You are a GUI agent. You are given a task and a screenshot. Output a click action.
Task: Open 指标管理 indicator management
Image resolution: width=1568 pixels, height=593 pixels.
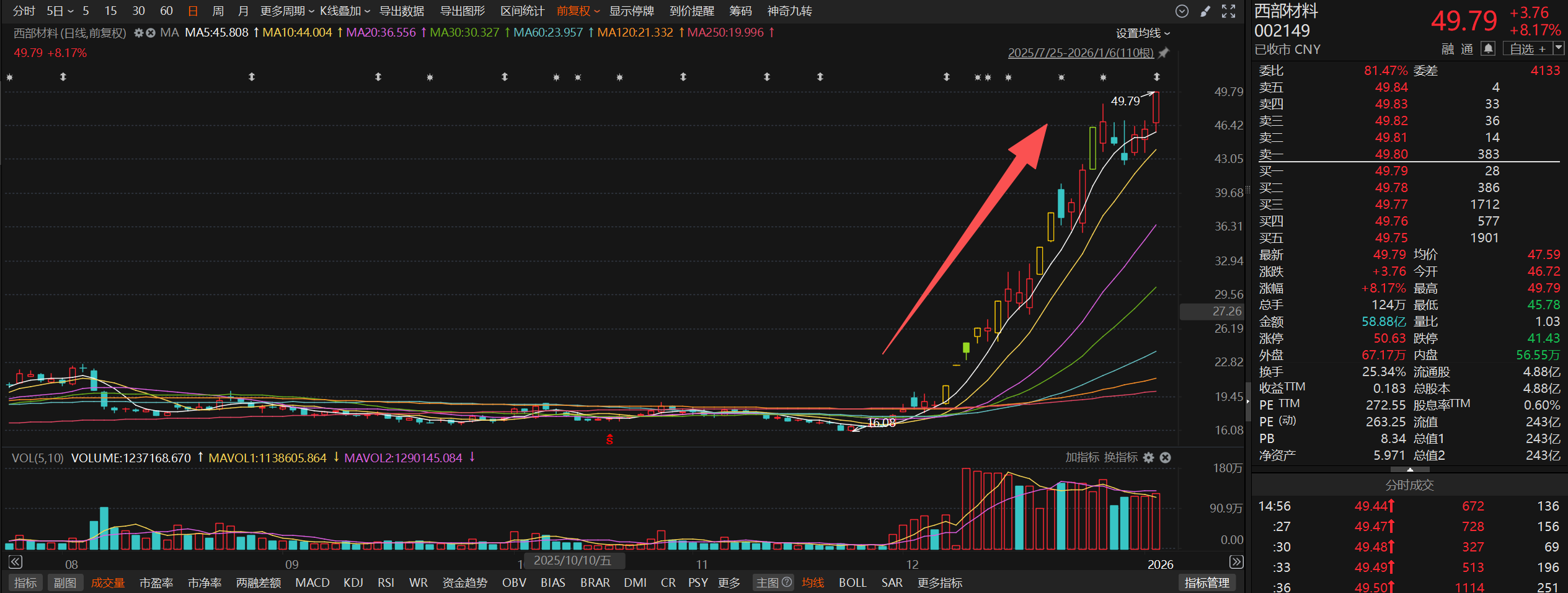[x=1207, y=582]
